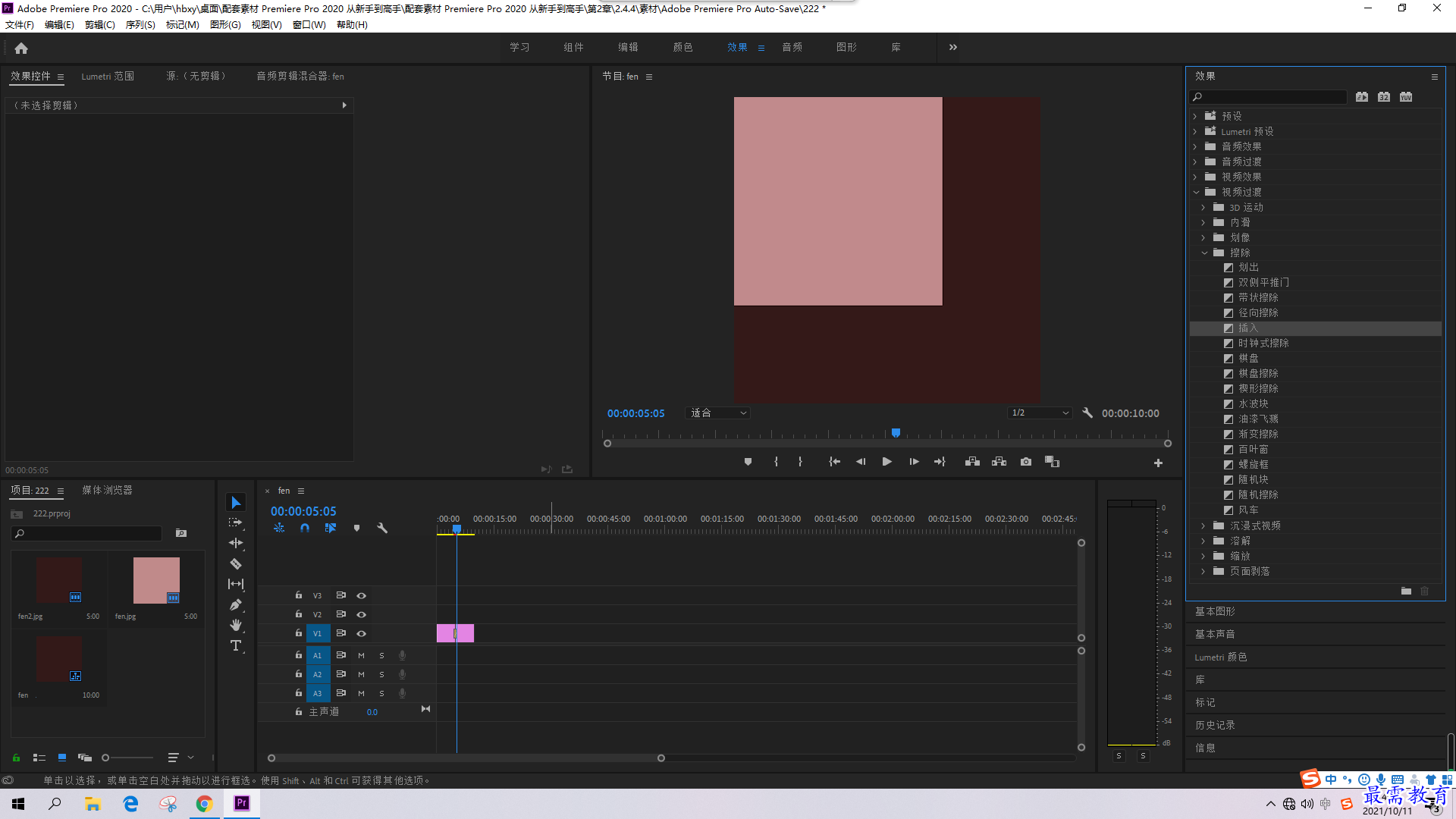Click the fen.jpg thumbnail in project panel
The image size is (1456, 819).
point(156,580)
